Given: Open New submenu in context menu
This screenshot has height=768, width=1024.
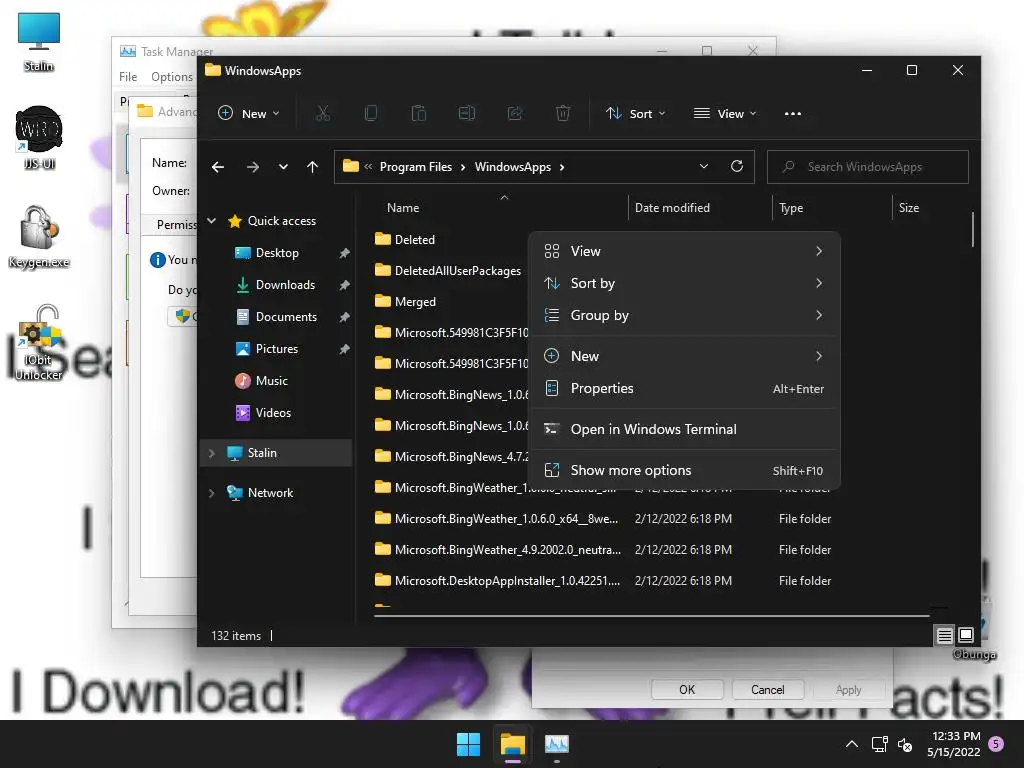Looking at the screenshot, I should pos(684,356).
